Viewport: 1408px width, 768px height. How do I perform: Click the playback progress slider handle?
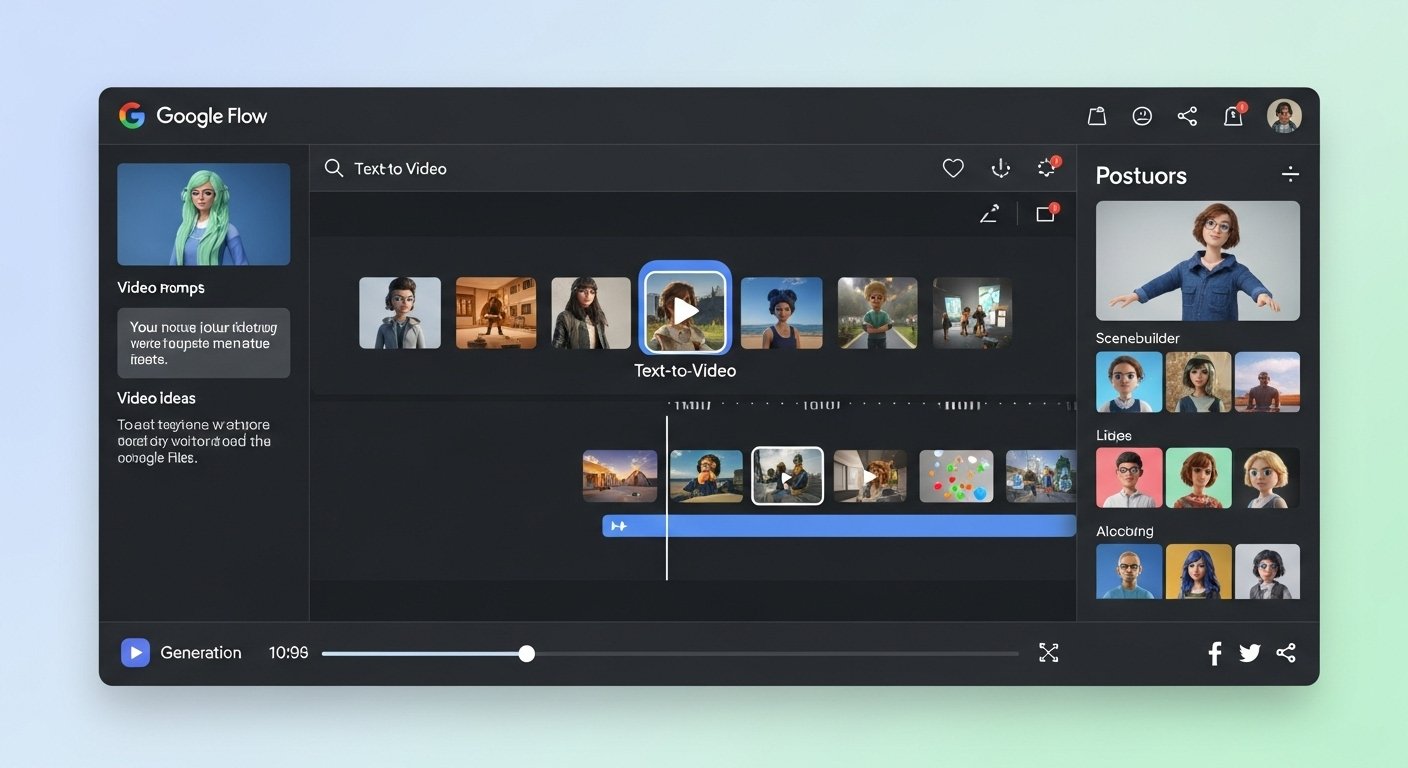point(527,654)
